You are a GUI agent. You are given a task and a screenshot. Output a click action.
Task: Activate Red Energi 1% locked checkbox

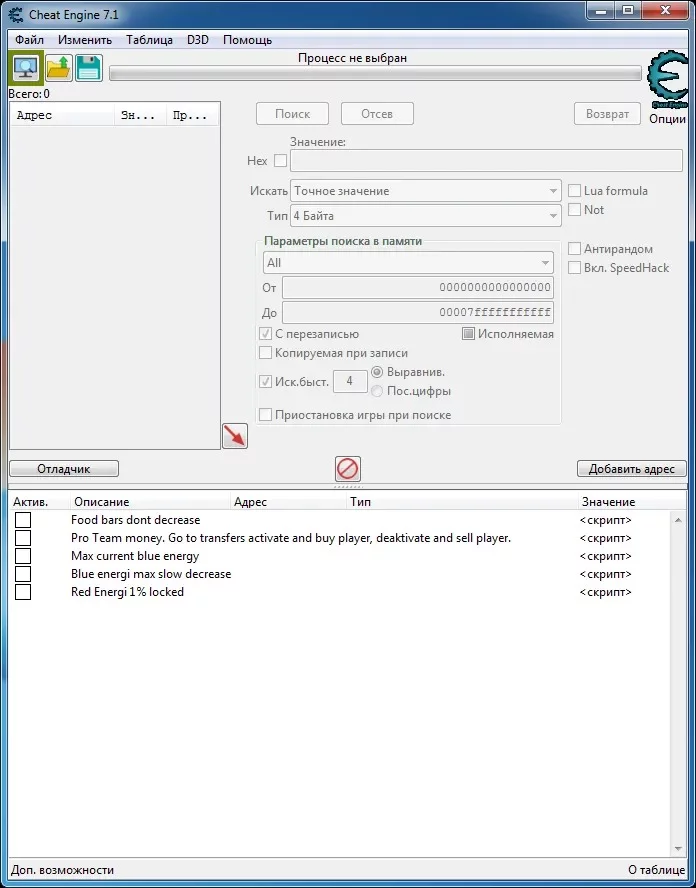[23, 592]
